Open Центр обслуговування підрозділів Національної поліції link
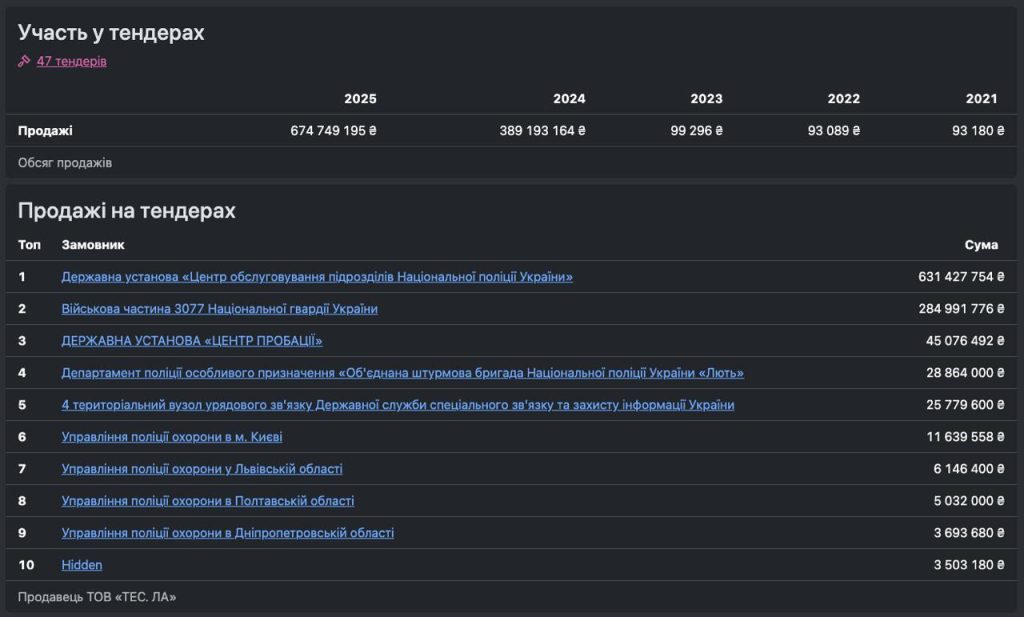Viewport: 1024px width, 617px height. click(x=317, y=277)
